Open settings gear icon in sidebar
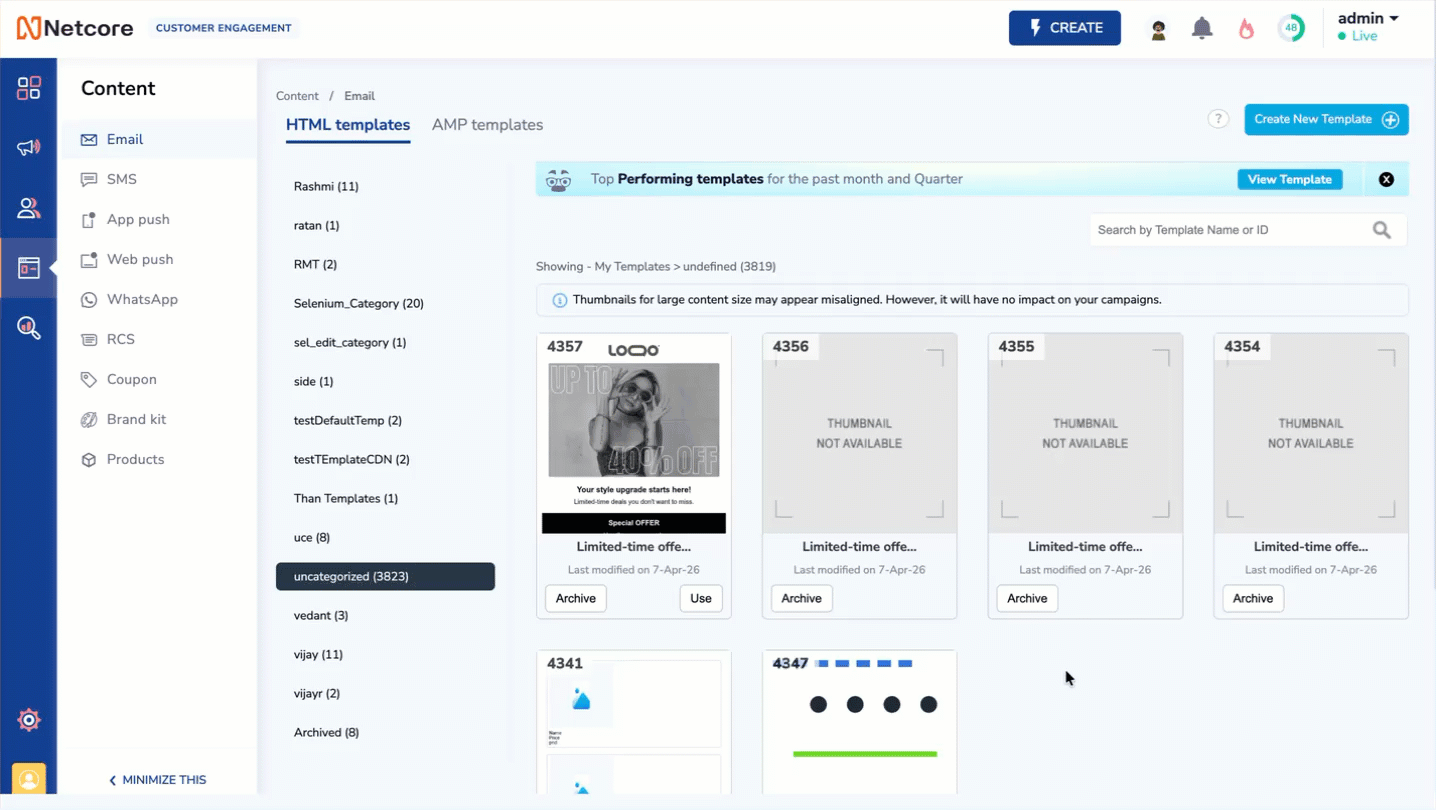 coord(29,719)
